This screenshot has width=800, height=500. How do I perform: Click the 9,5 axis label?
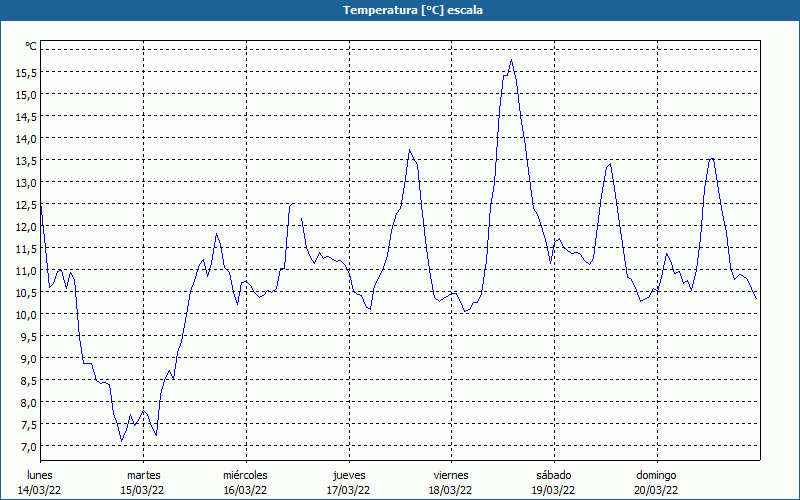[x=28, y=337]
